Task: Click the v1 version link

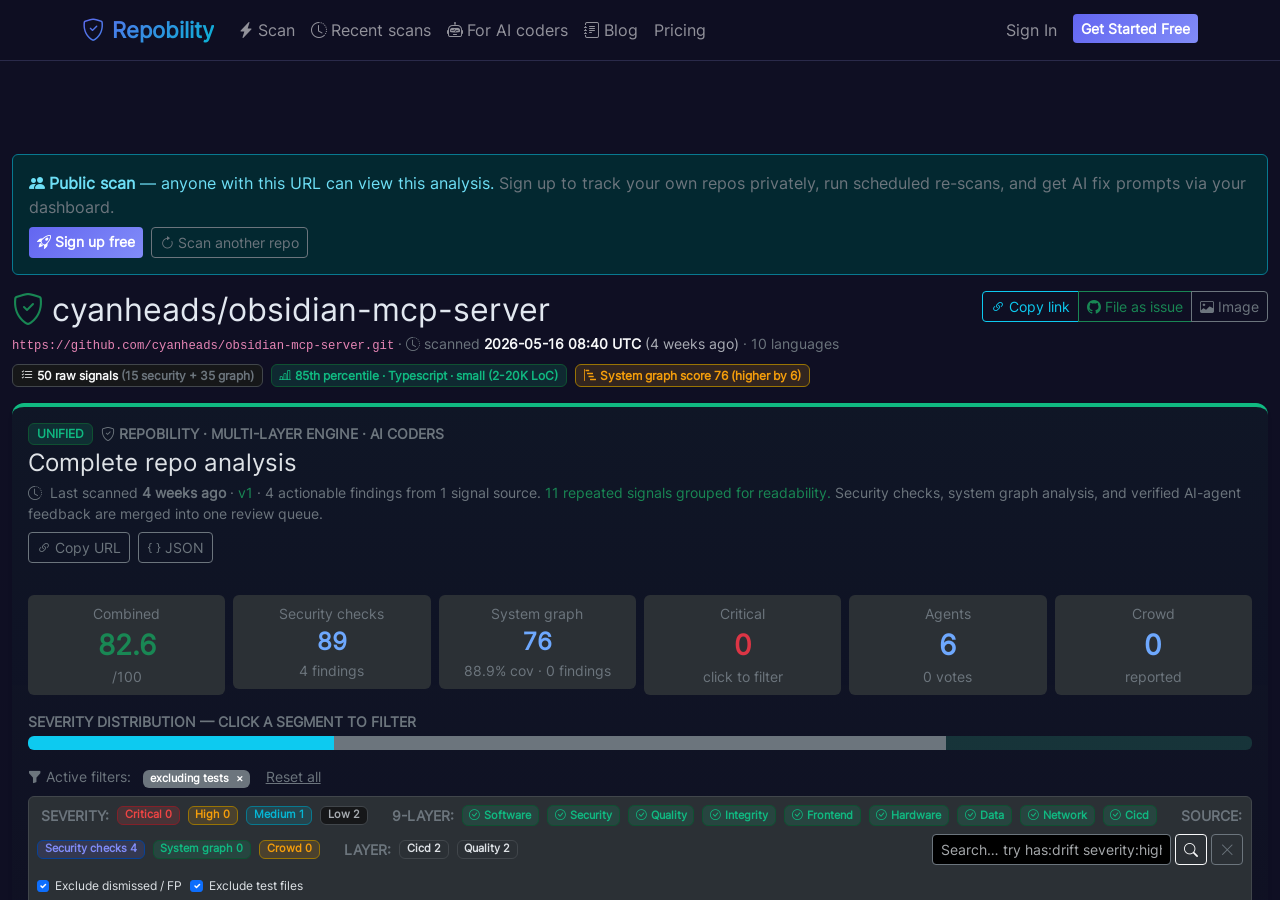Action: tap(246, 493)
